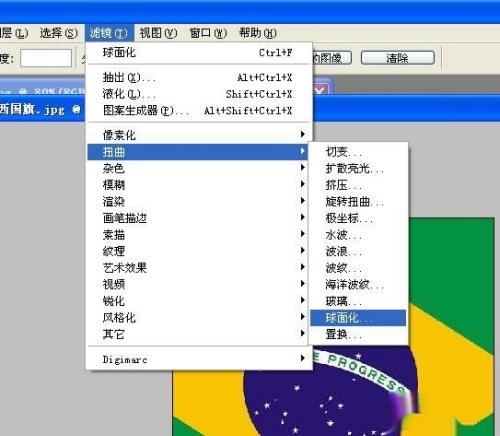Select 球面化... distort filter

(358, 318)
